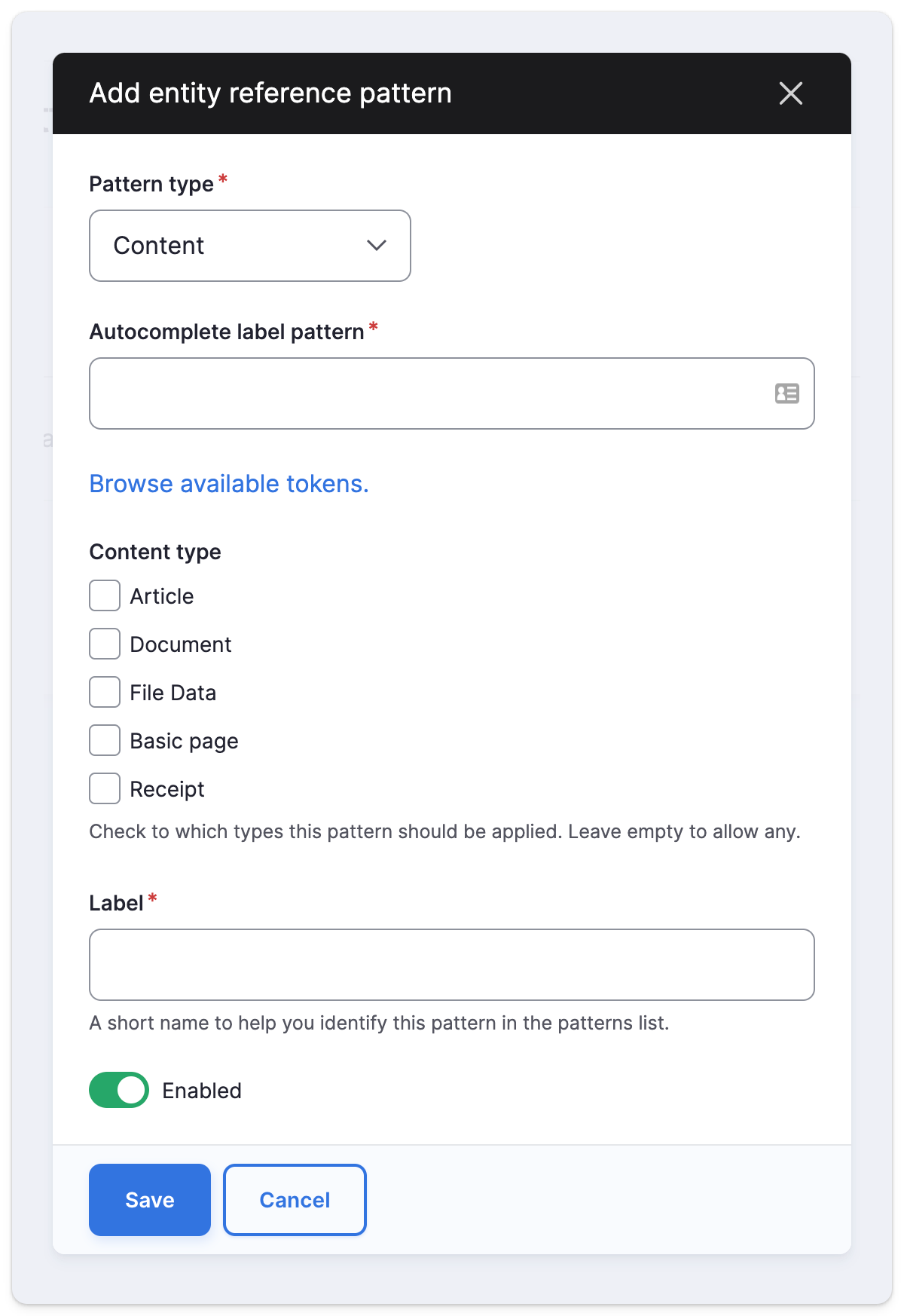This screenshot has width=904, height=1316.
Task: Cancel the pattern form
Action: point(295,1200)
